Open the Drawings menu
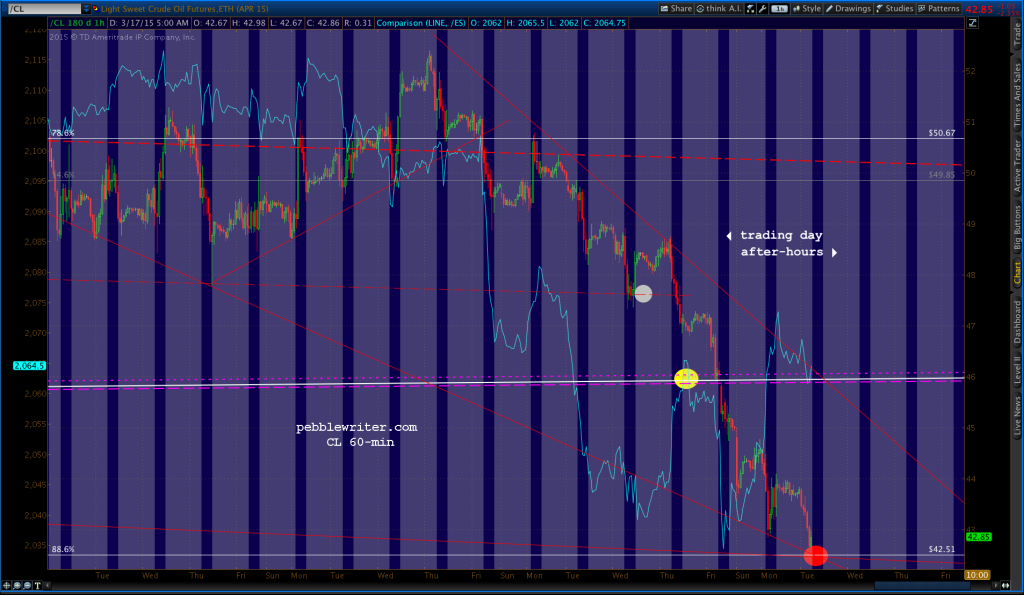The image size is (1024, 595). click(848, 8)
